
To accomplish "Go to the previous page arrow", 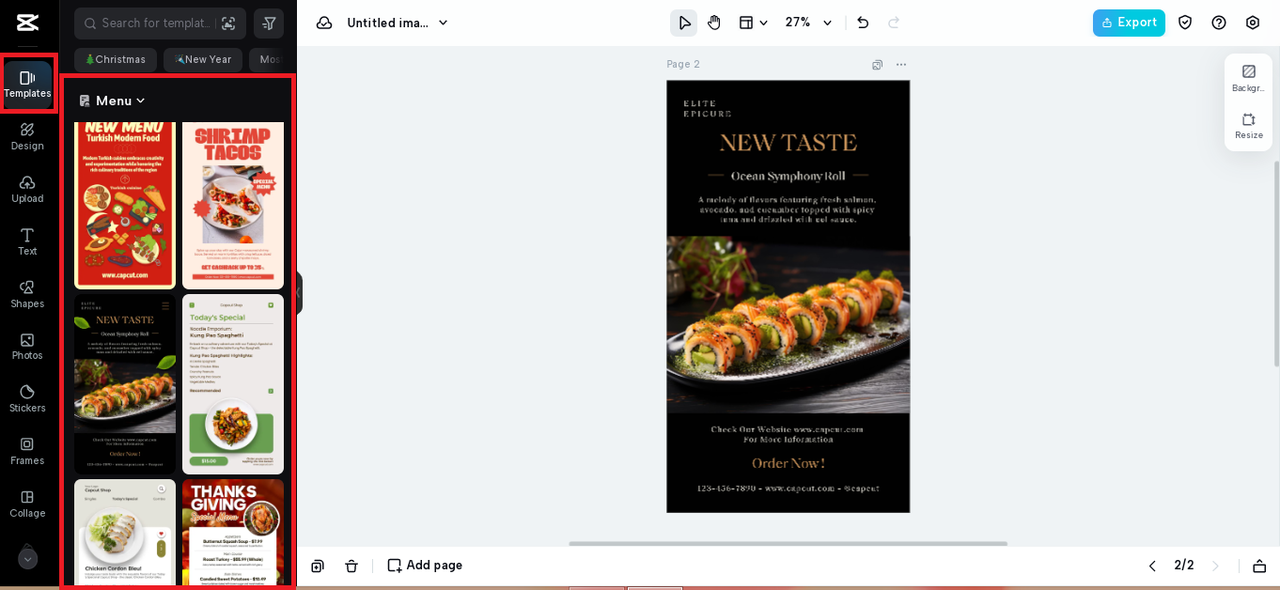I will 1152,566.
